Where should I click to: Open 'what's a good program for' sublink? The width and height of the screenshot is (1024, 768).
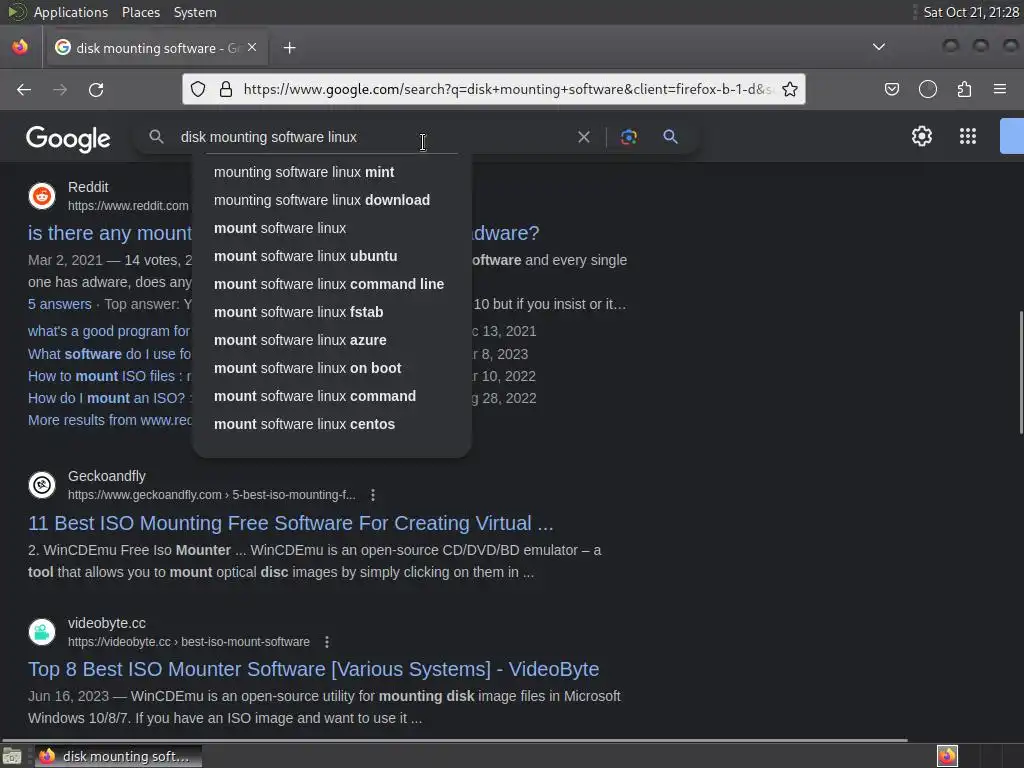click(x=109, y=331)
